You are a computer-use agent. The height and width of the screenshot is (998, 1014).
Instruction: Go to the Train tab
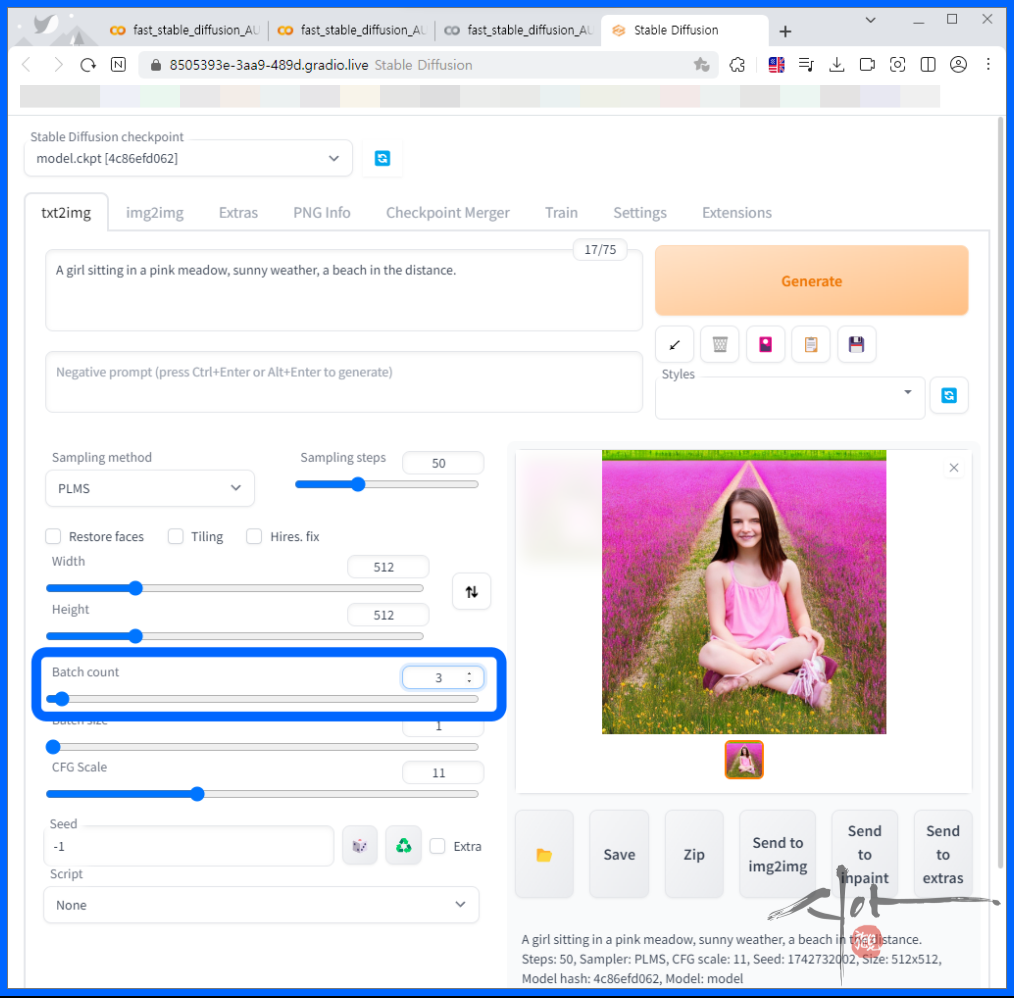[561, 213]
